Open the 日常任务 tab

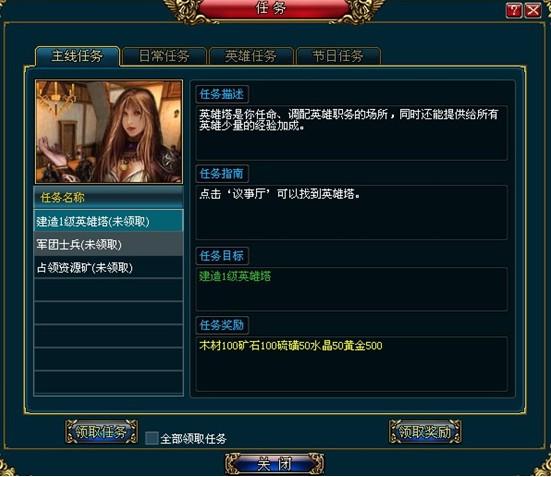coord(164,56)
